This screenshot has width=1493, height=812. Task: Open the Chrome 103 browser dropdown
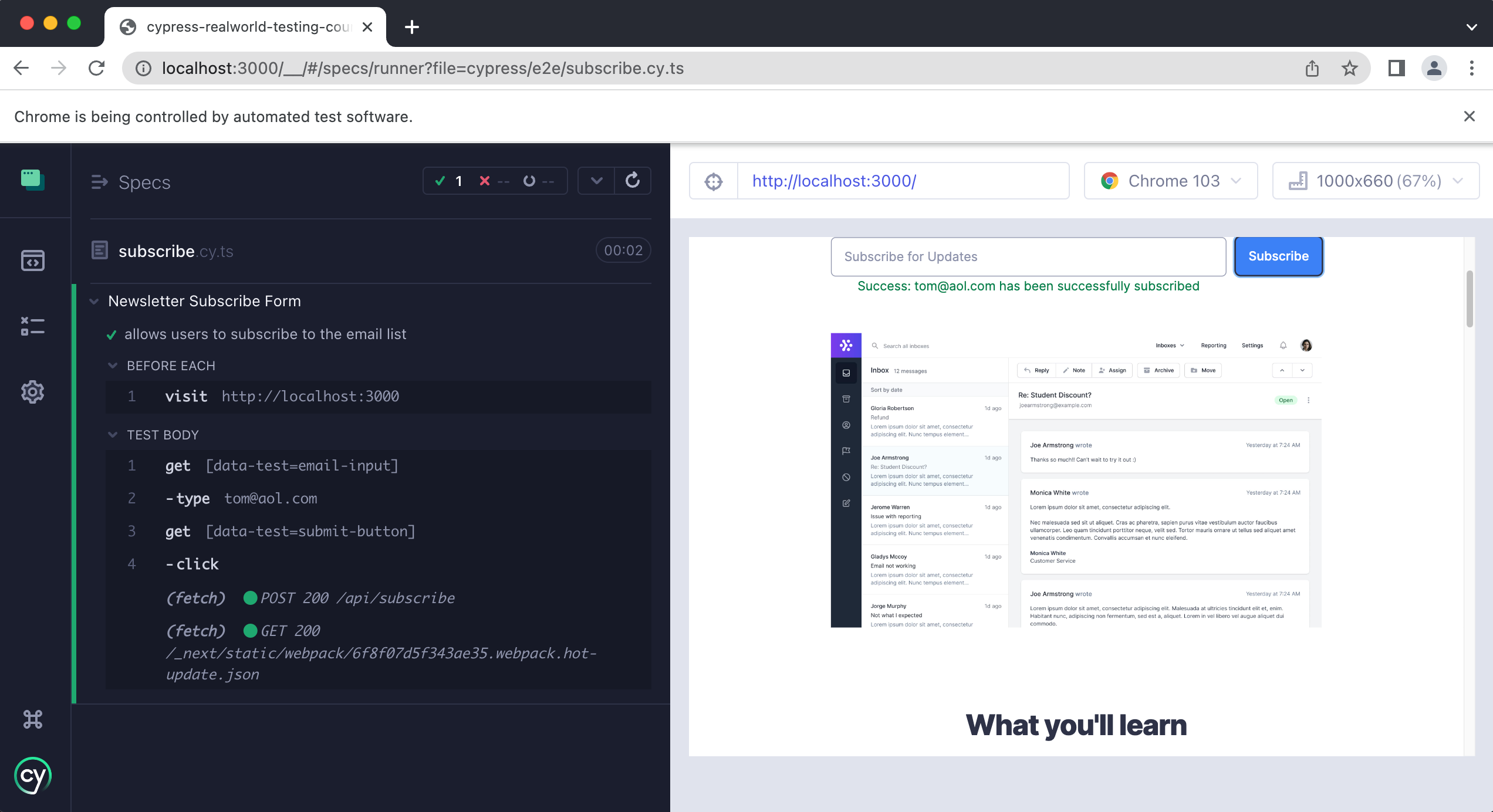pos(1171,181)
